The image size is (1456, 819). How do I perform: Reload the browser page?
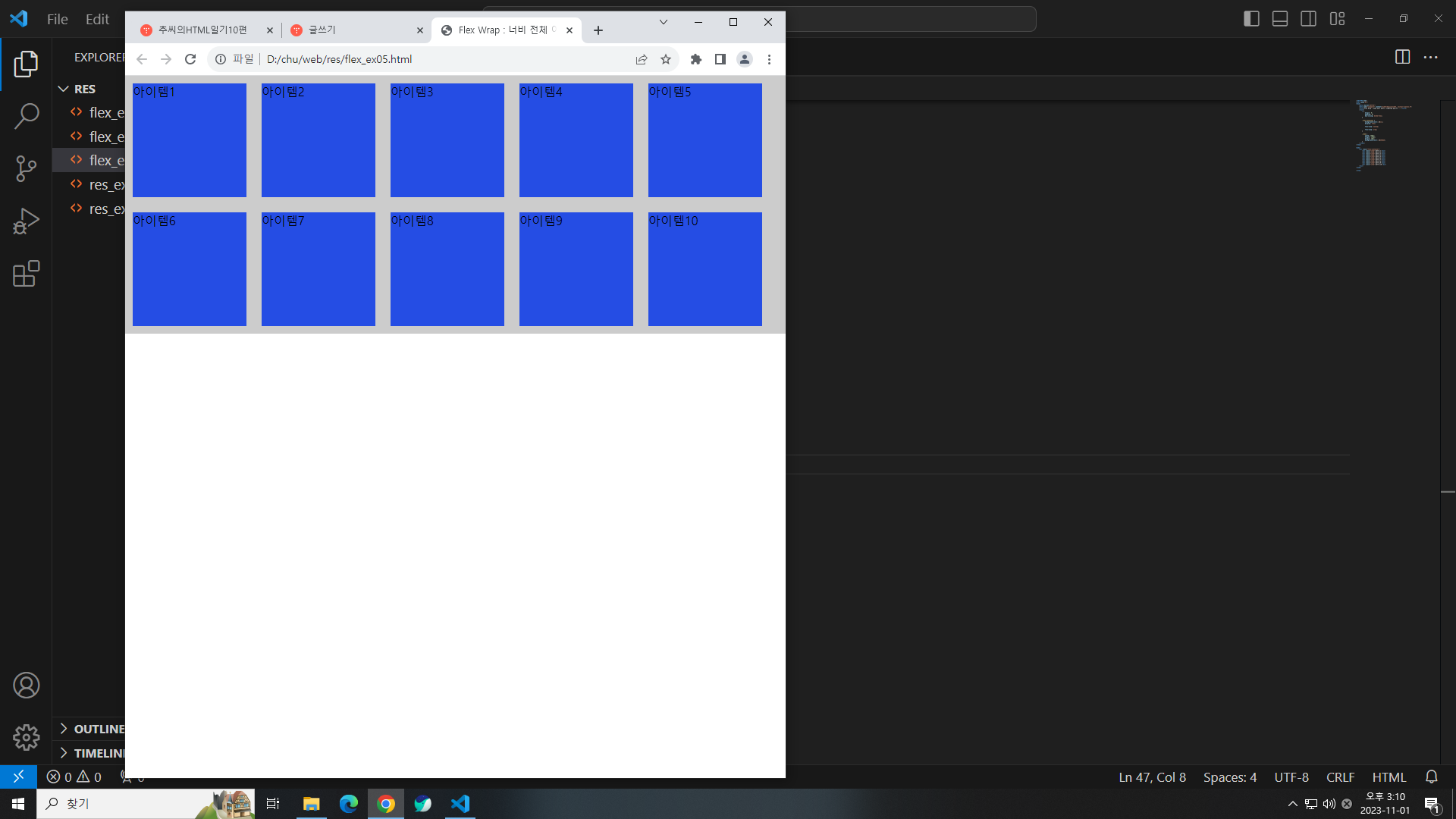click(x=190, y=59)
